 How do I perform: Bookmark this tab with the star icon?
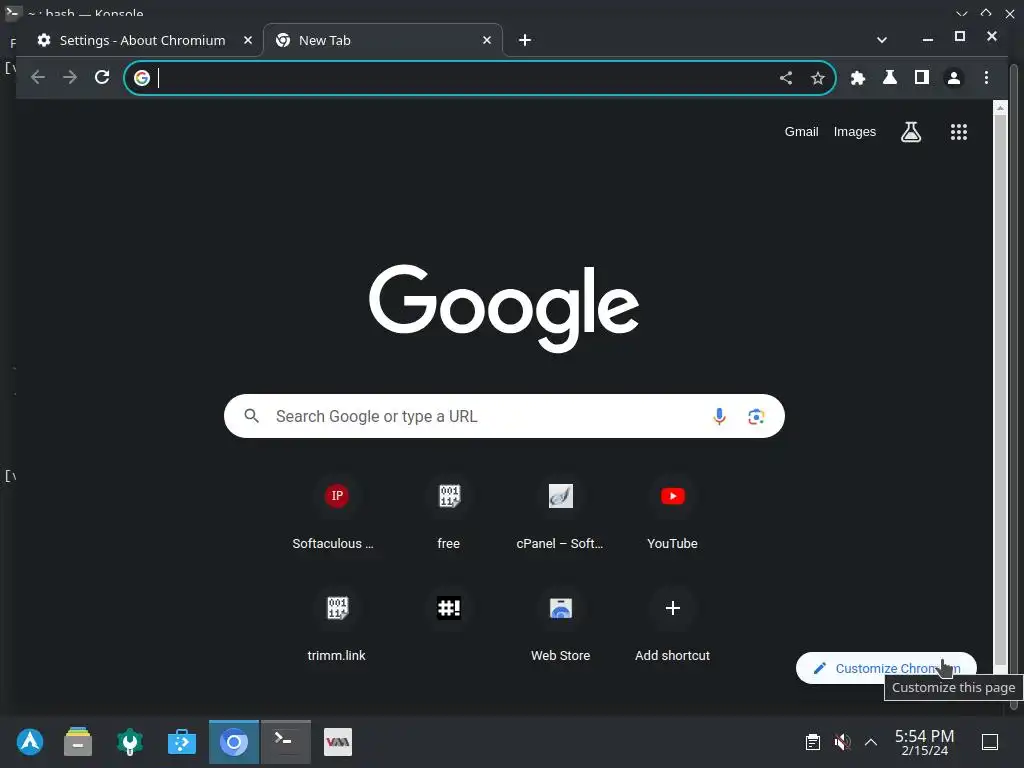tap(818, 78)
